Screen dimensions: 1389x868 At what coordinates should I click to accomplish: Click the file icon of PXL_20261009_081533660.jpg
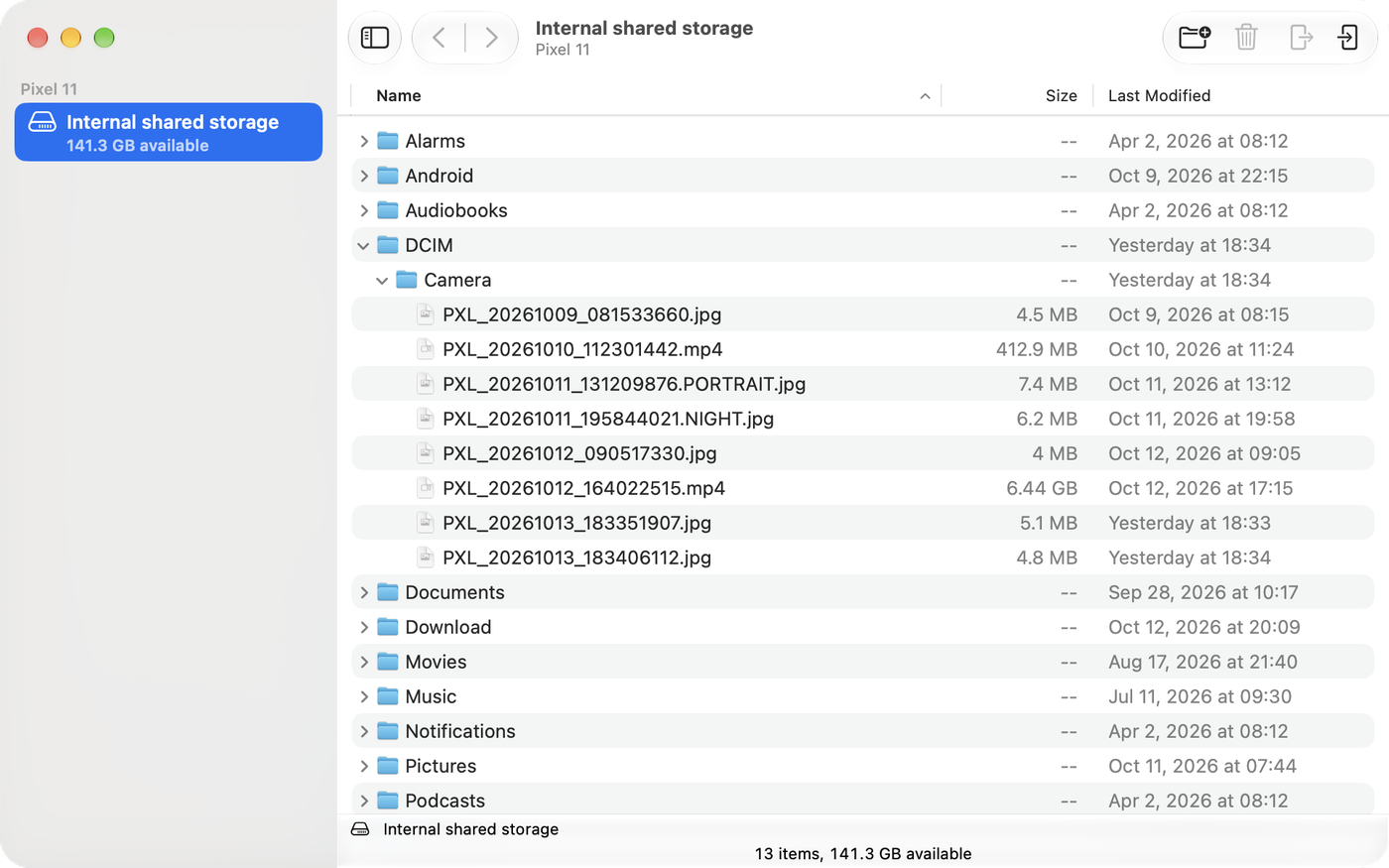426,314
